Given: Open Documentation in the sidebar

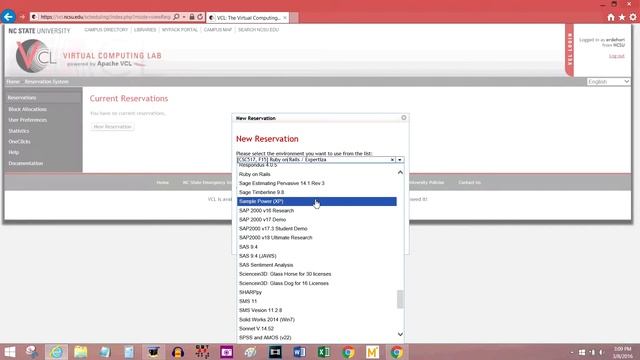Looking at the screenshot, I should [x=25, y=163].
